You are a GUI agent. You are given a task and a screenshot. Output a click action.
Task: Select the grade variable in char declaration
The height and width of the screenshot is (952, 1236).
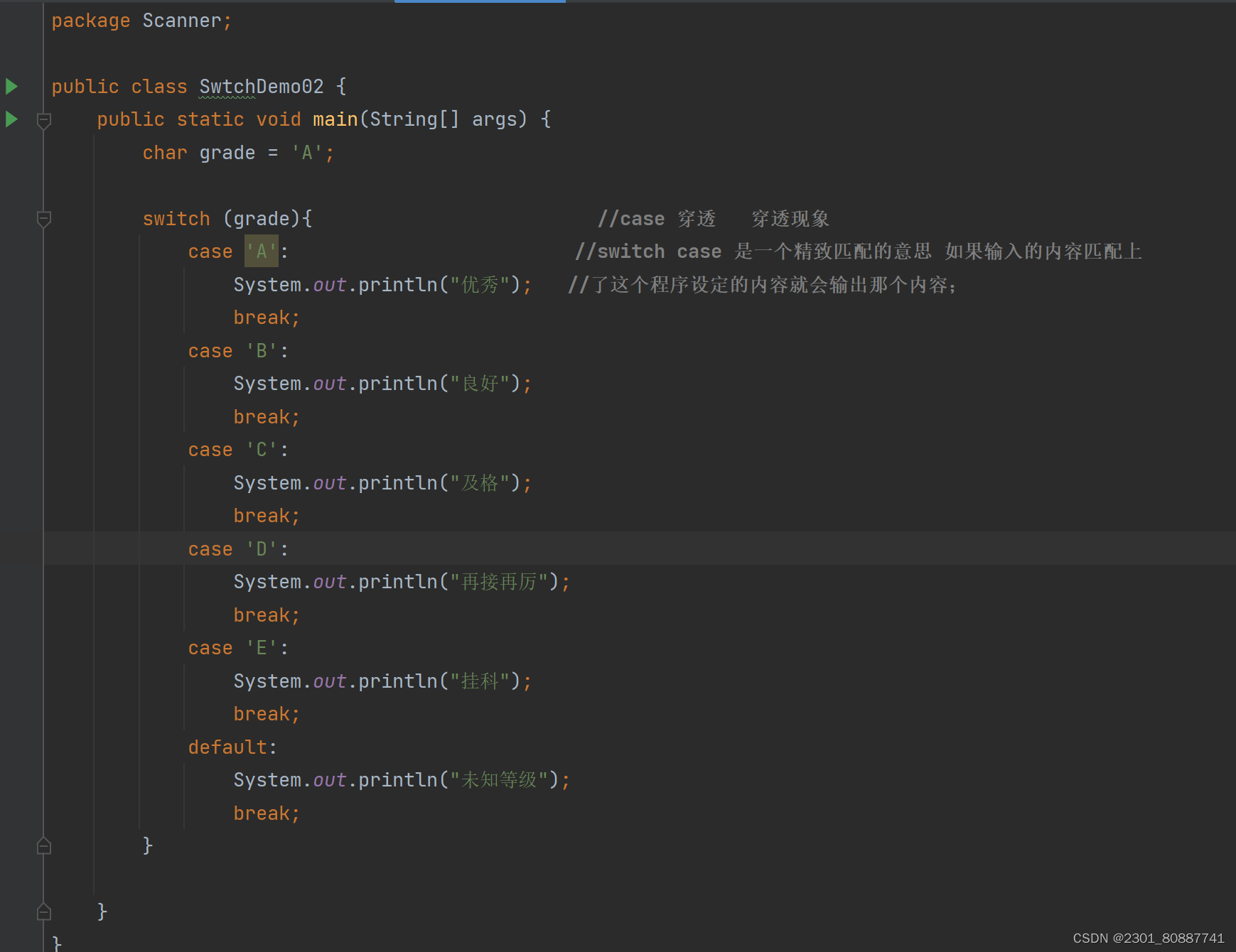[226, 152]
